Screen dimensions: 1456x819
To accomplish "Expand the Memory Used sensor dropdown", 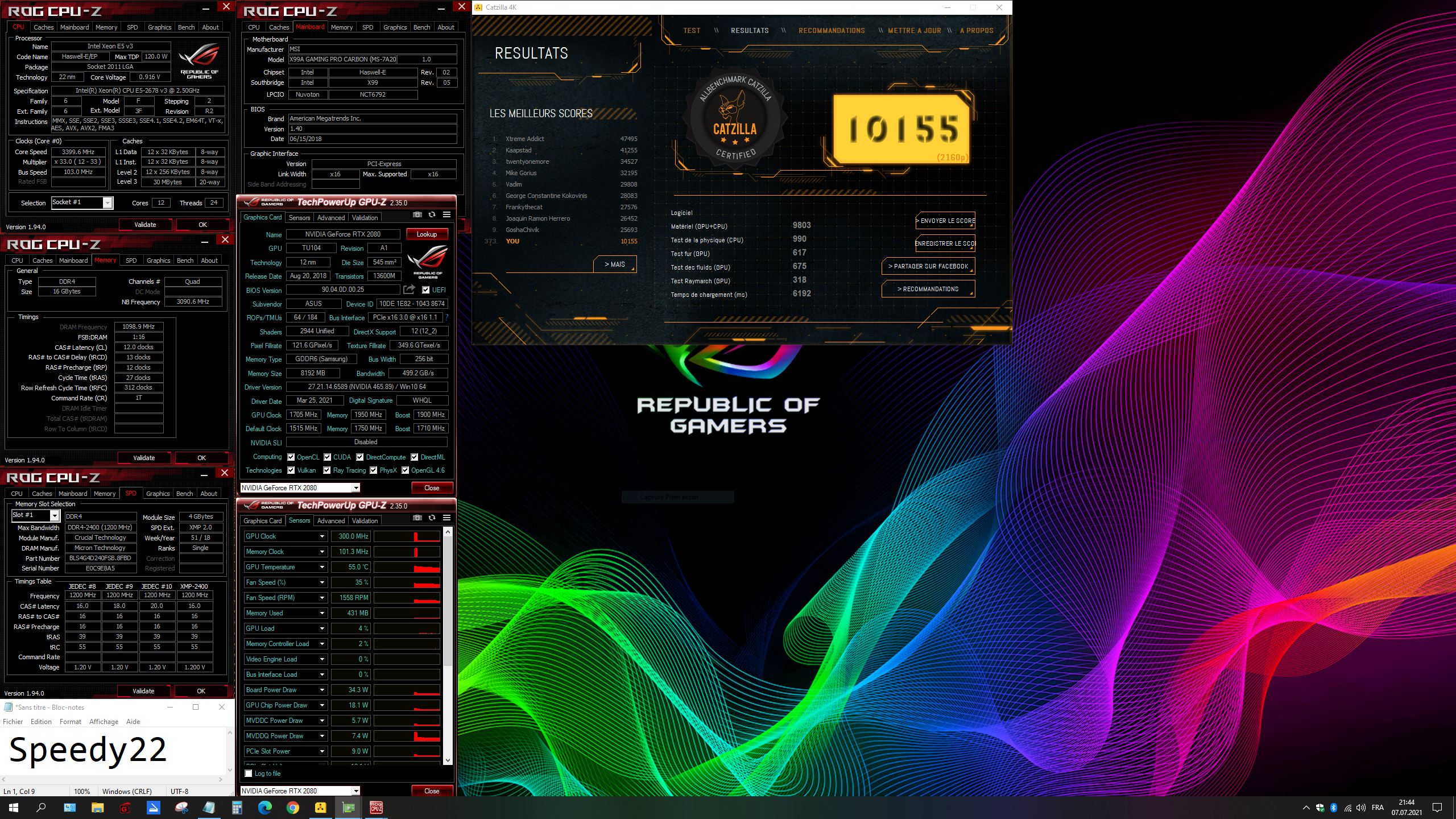I will click(322, 613).
